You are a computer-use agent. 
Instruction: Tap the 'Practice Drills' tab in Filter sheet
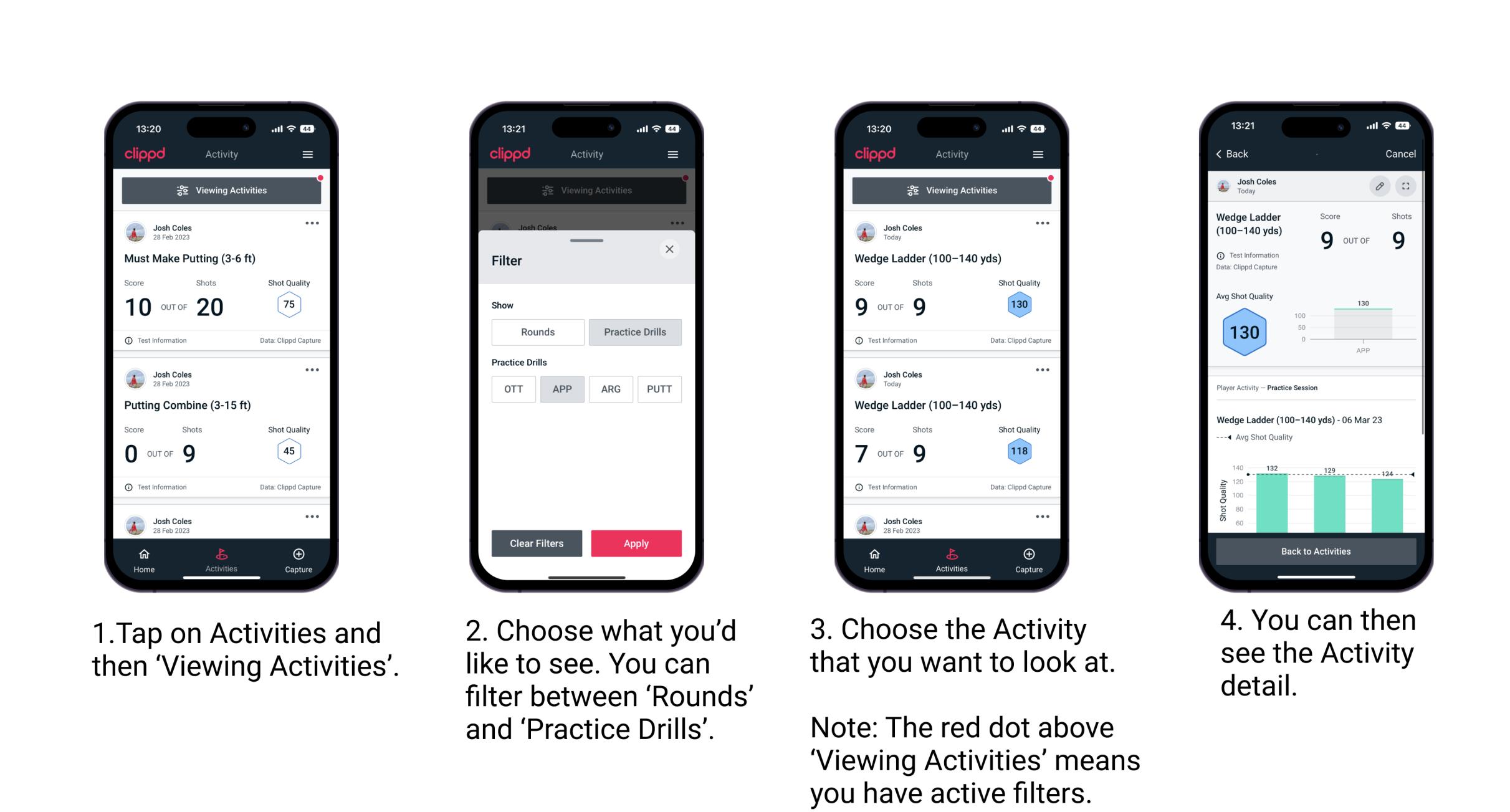click(x=635, y=332)
